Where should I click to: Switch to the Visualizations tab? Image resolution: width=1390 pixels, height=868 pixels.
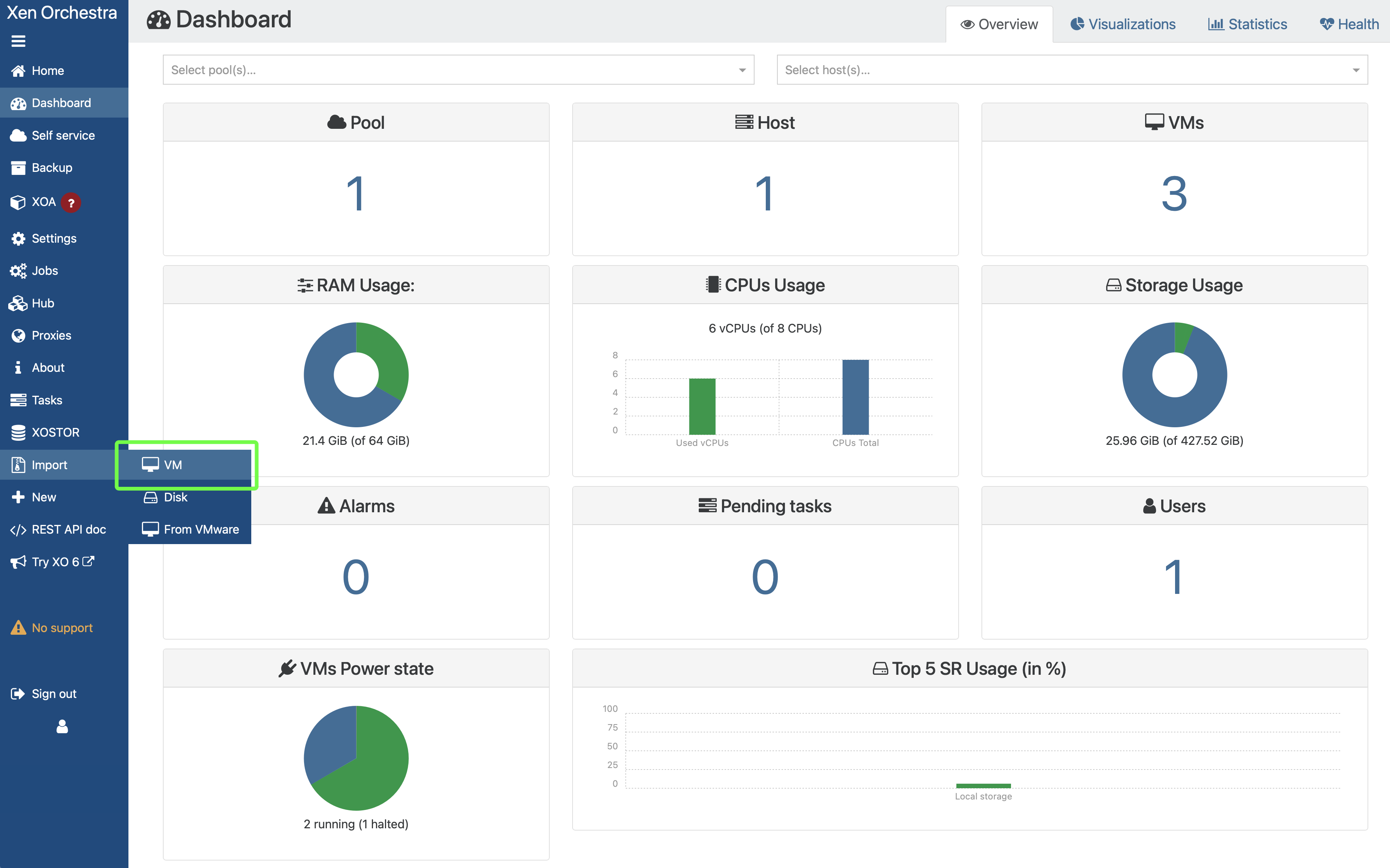pos(1123,24)
